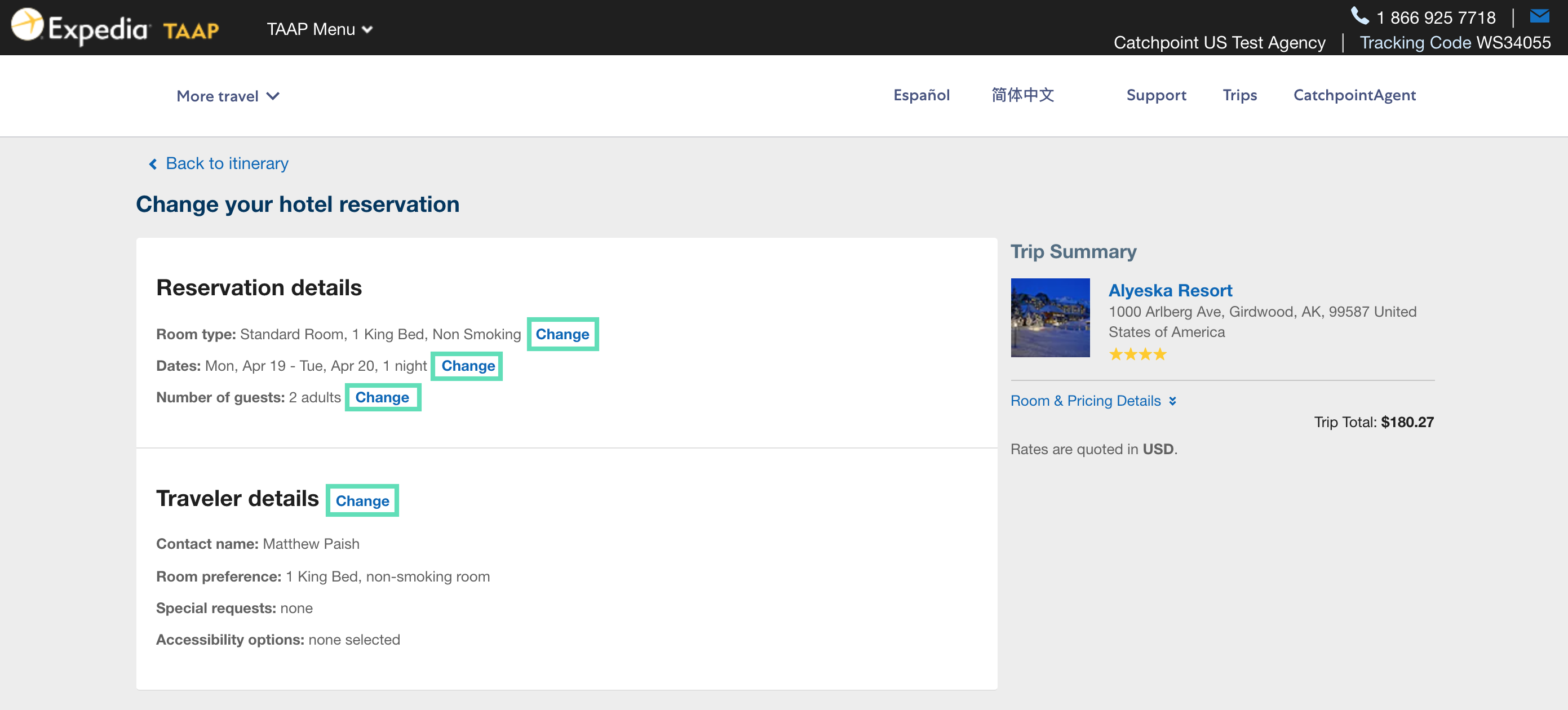Click the Room preference line
Image resolution: width=1568 pixels, height=710 pixels.
(322, 577)
